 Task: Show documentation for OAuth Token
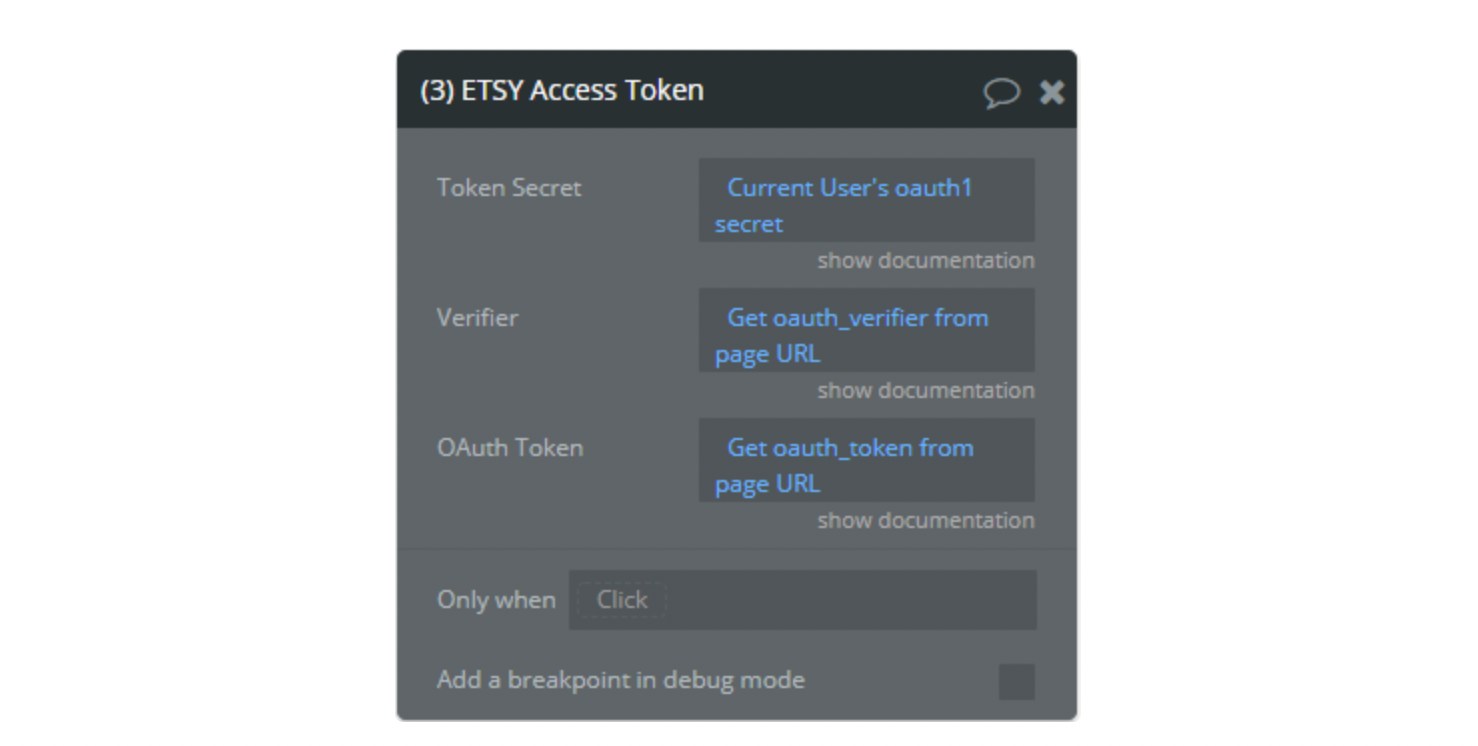pyautogui.click(x=926, y=520)
